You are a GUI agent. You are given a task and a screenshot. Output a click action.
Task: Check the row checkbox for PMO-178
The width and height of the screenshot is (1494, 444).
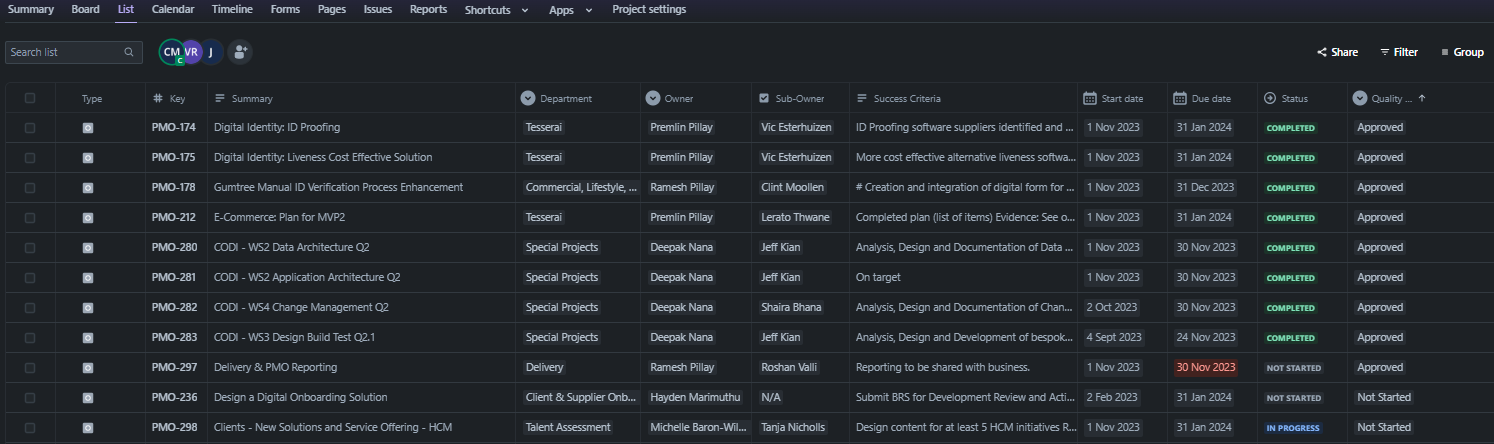pos(30,188)
